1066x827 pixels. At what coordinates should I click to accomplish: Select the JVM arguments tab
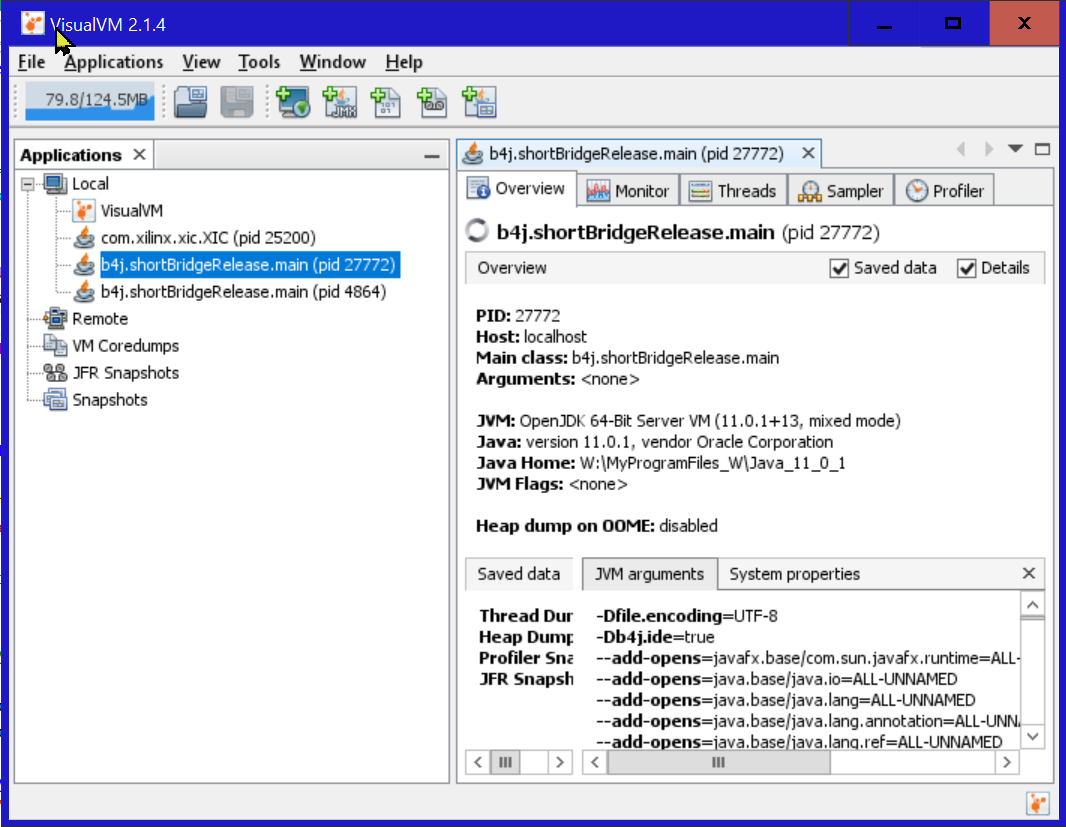click(650, 574)
